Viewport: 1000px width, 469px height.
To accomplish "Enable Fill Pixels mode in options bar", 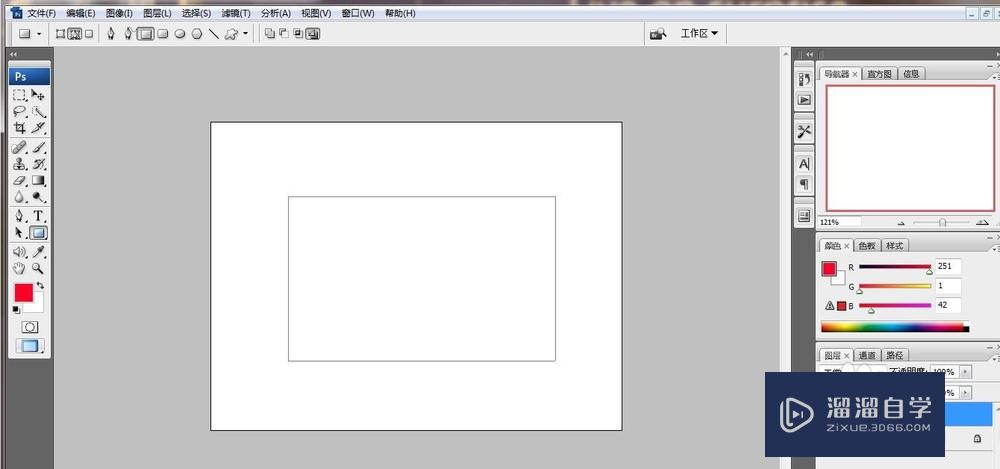I will pyautogui.click(x=89, y=34).
